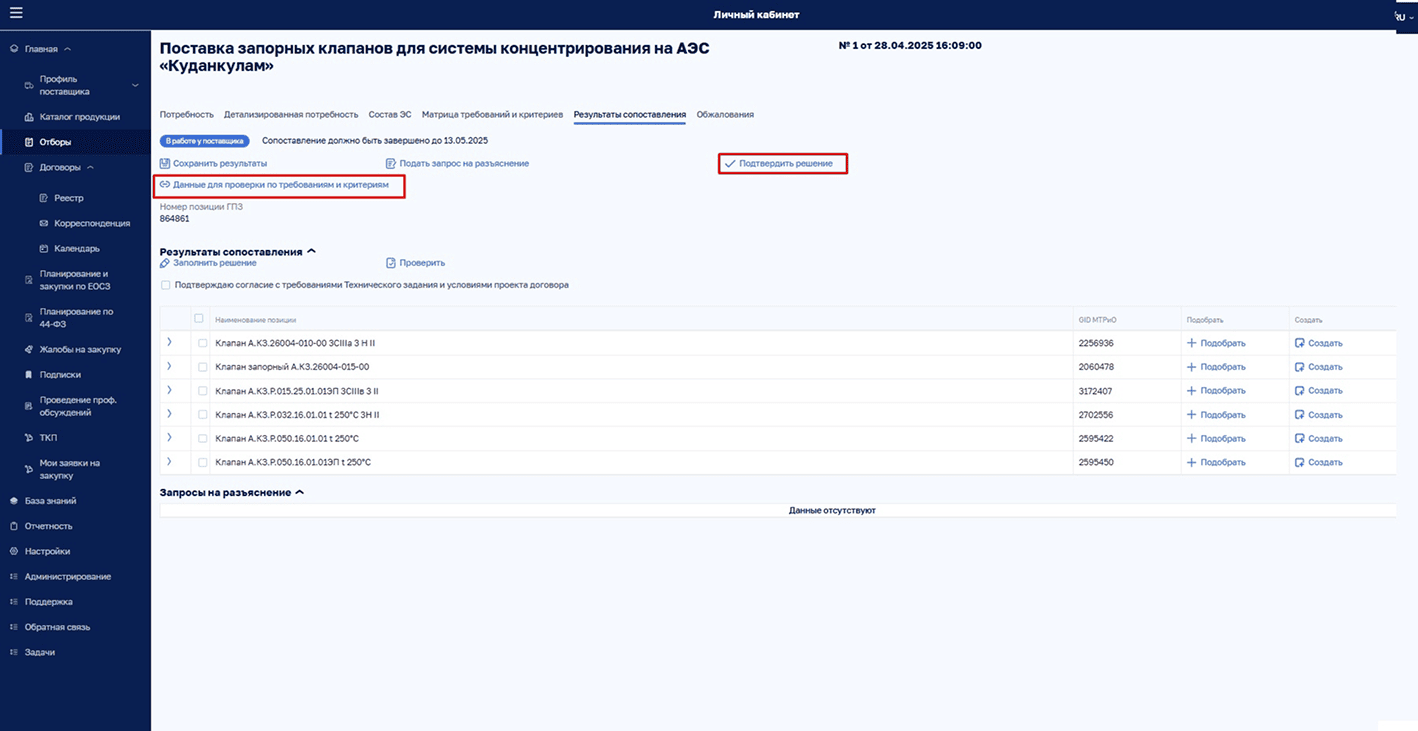Collapse the Запросы на разъяснение section
1418x731 pixels.
pyautogui.click(x=299, y=493)
